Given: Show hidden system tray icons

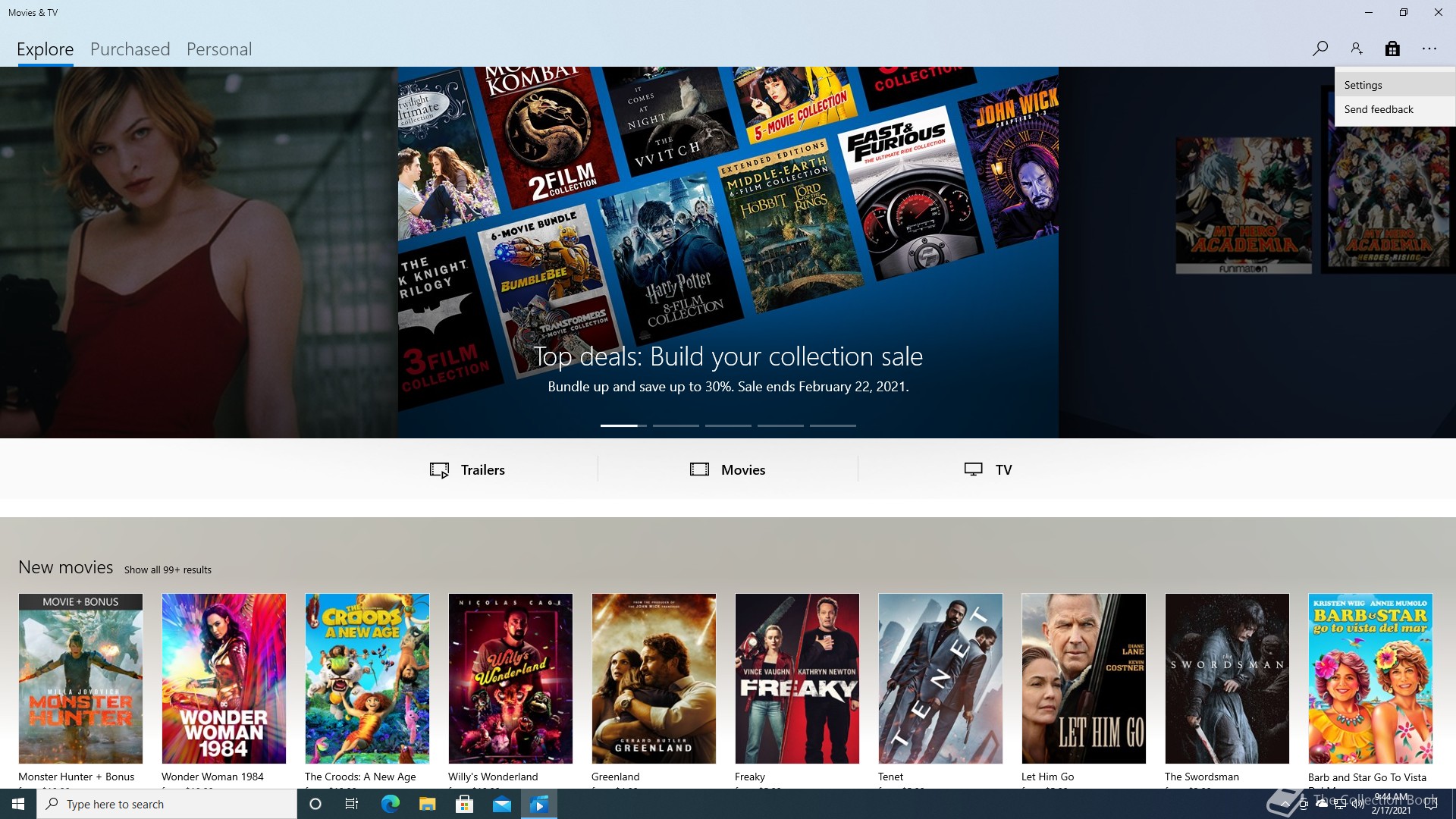Looking at the screenshot, I should click(x=1285, y=804).
